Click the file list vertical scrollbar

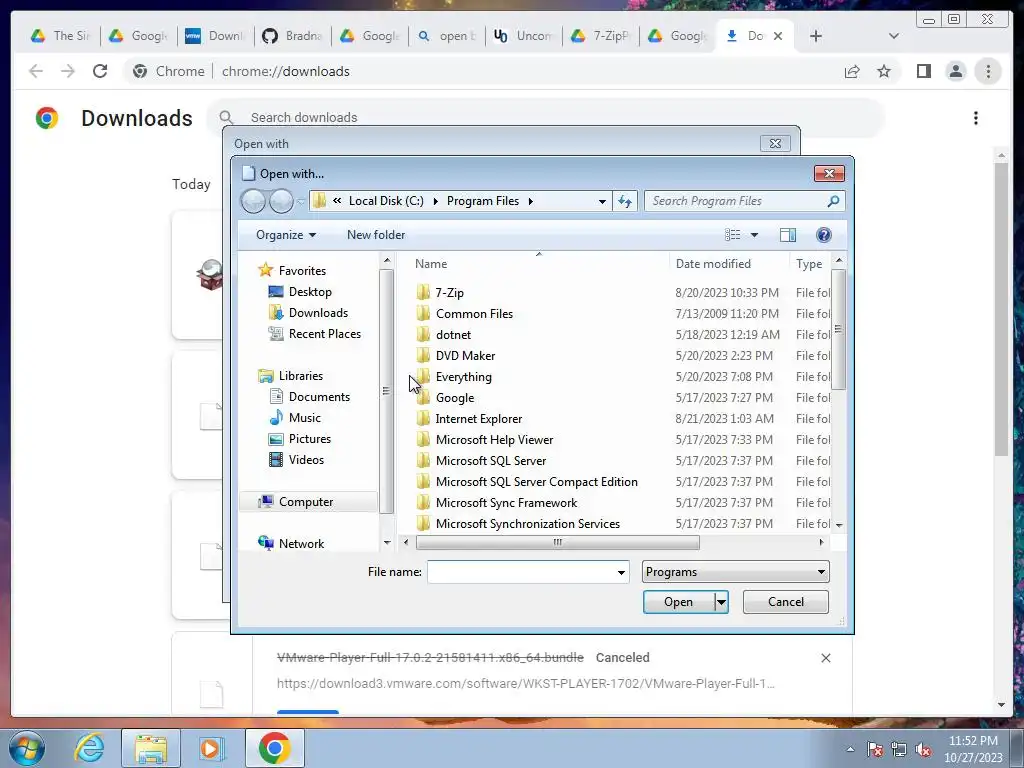pyautogui.click(x=839, y=329)
